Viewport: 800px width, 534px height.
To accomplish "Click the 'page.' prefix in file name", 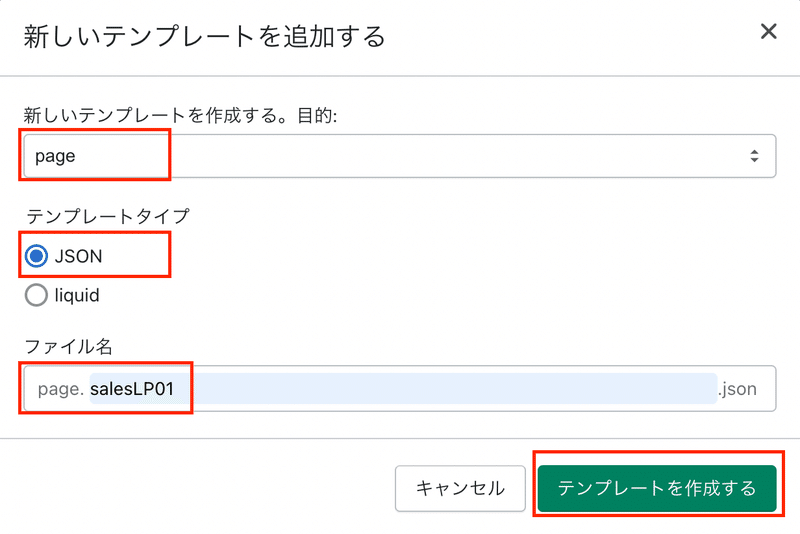I will pyautogui.click(x=60, y=389).
